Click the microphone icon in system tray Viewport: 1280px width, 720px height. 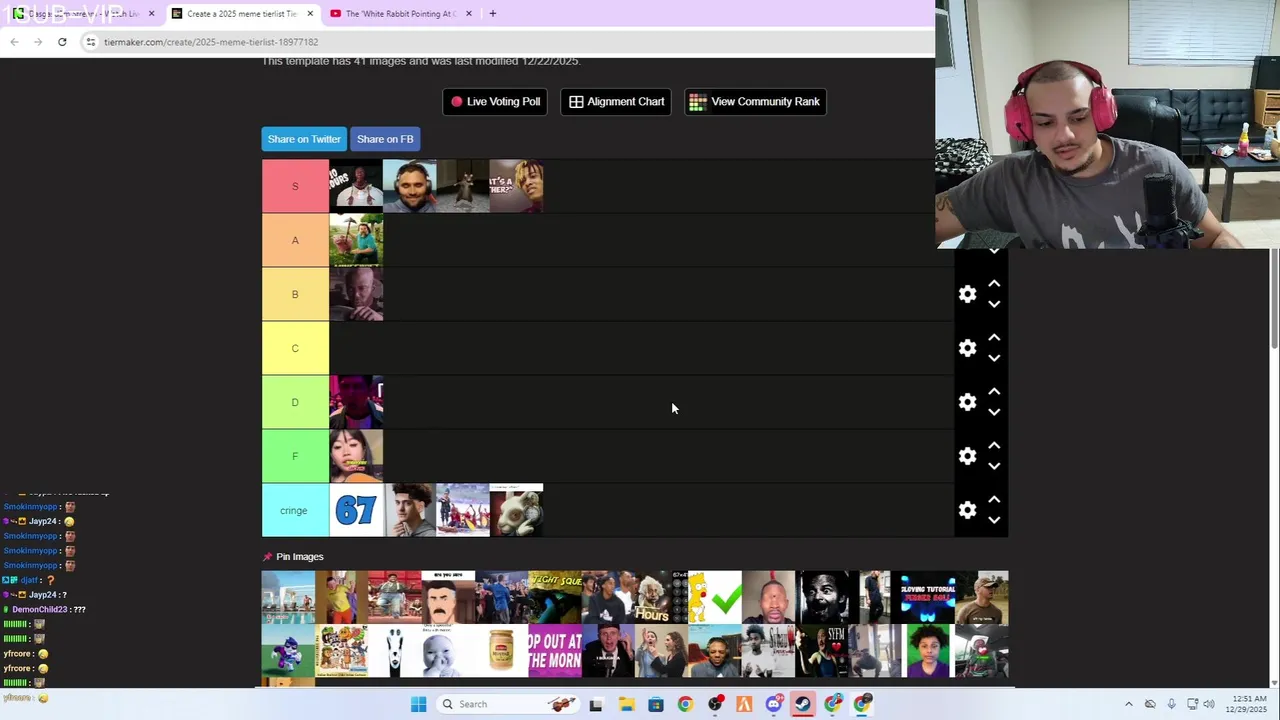(1171, 704)
